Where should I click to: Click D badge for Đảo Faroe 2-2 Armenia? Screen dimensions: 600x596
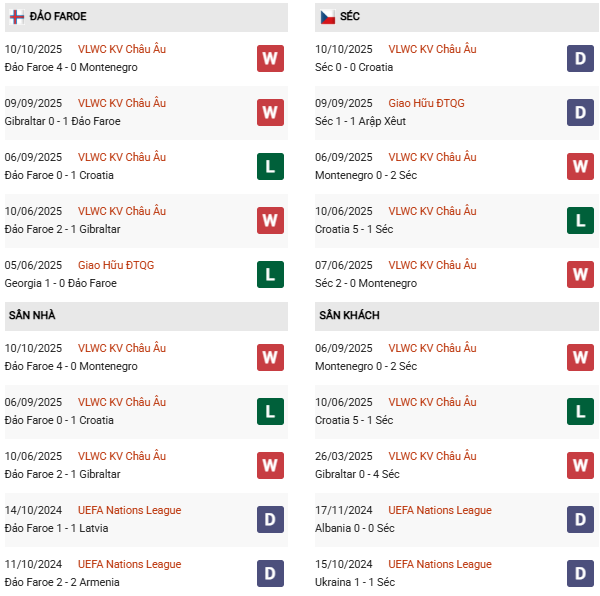pos(270,573)
